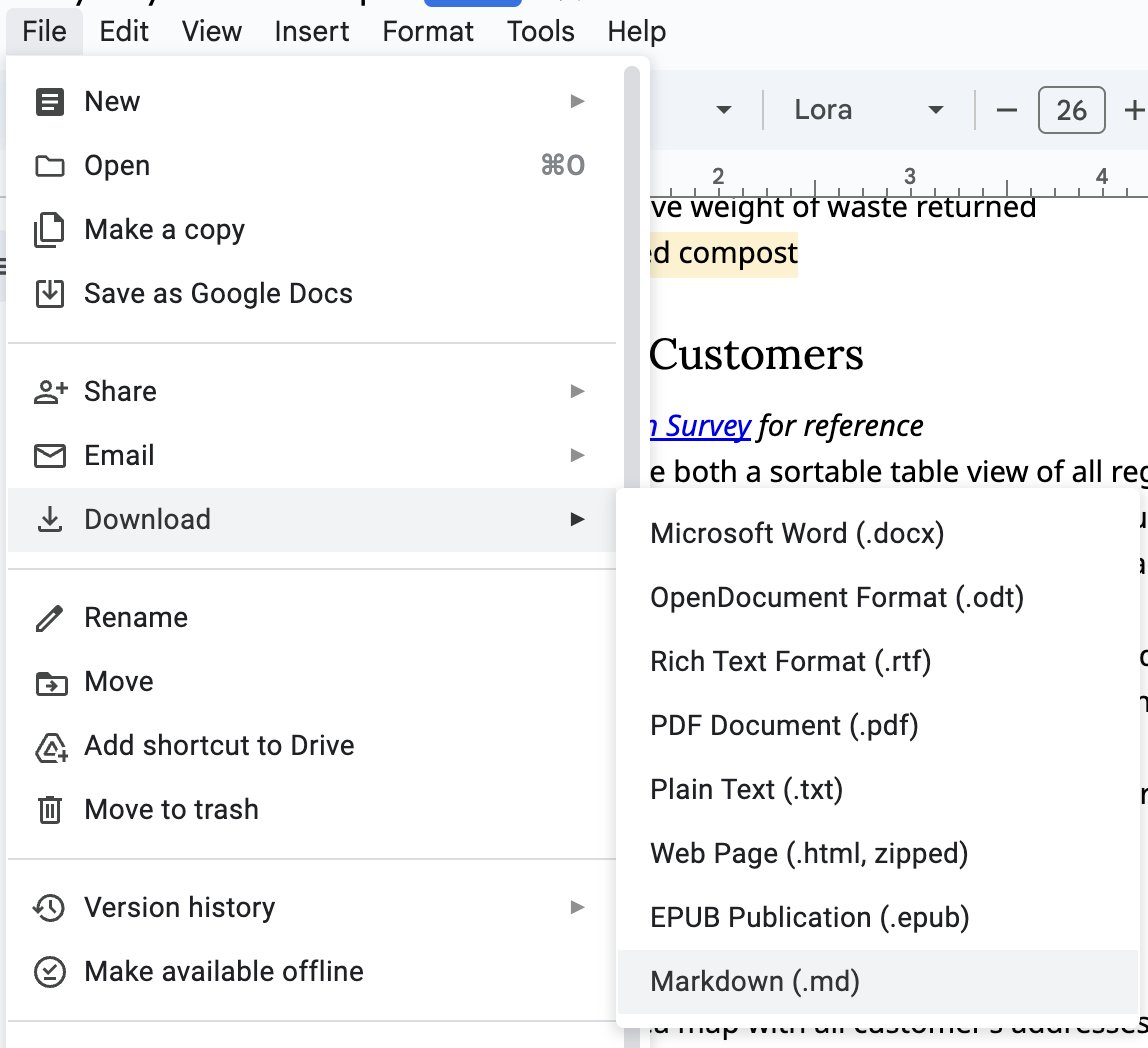This screenshot has width=1148, height=1048.
Task: Click the highlighted 'compost' text
Action: [737, 253]
